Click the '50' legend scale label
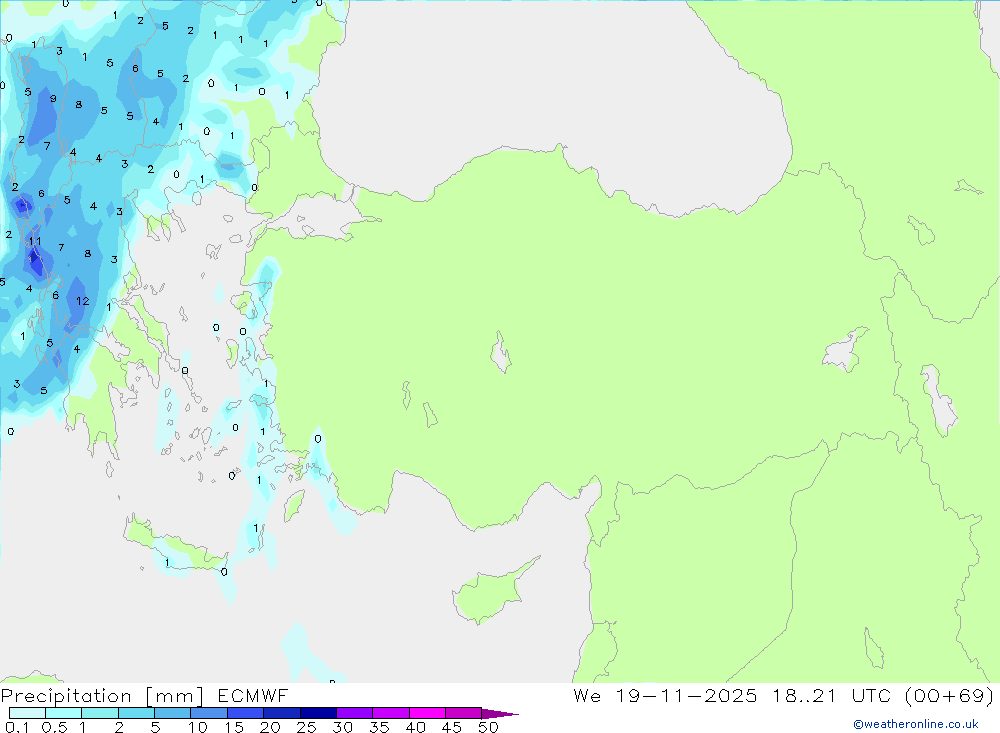 coord(488,727)
